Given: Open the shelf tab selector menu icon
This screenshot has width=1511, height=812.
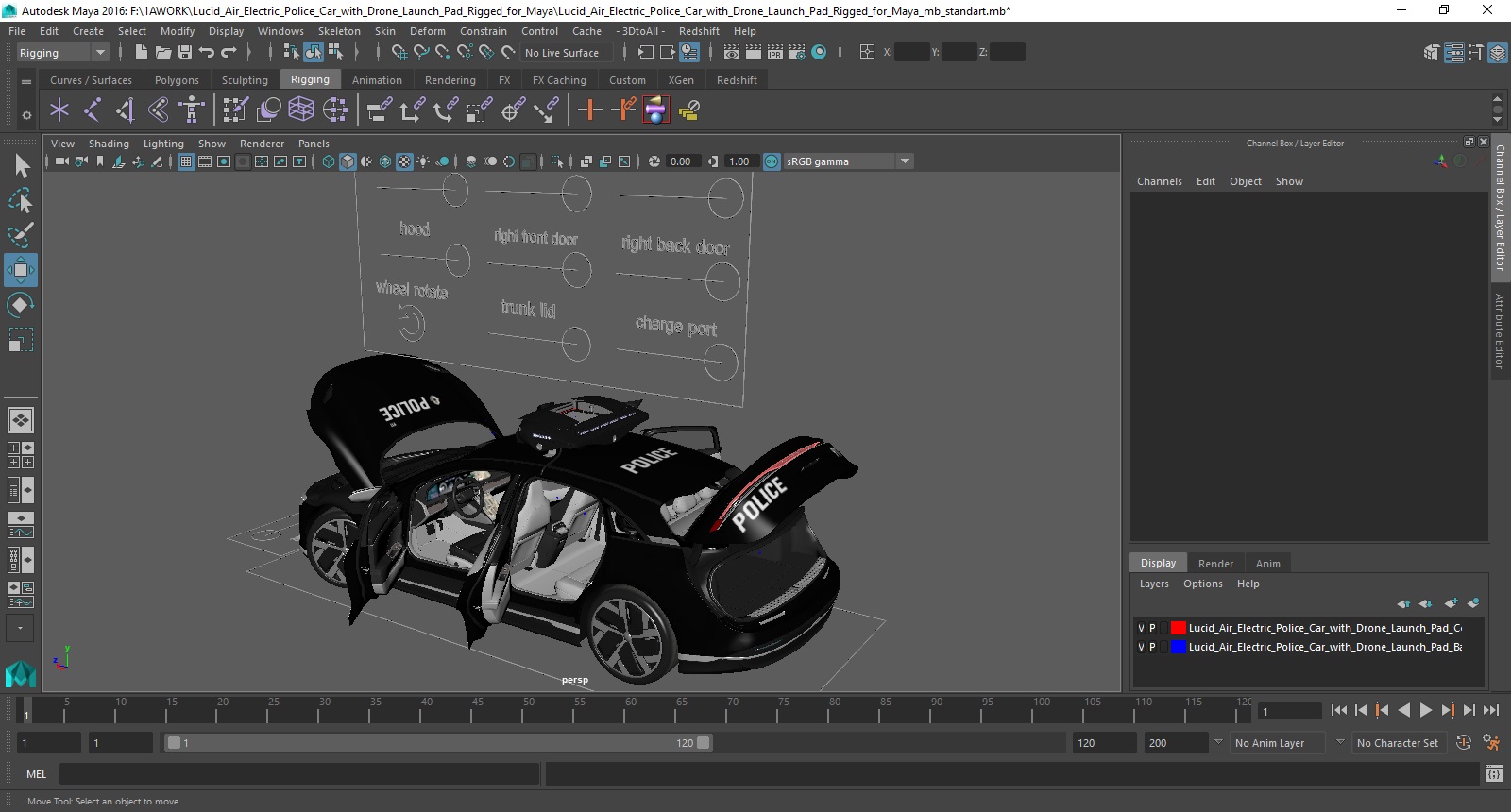Looking at the screenshot, I should coord(26,81).
